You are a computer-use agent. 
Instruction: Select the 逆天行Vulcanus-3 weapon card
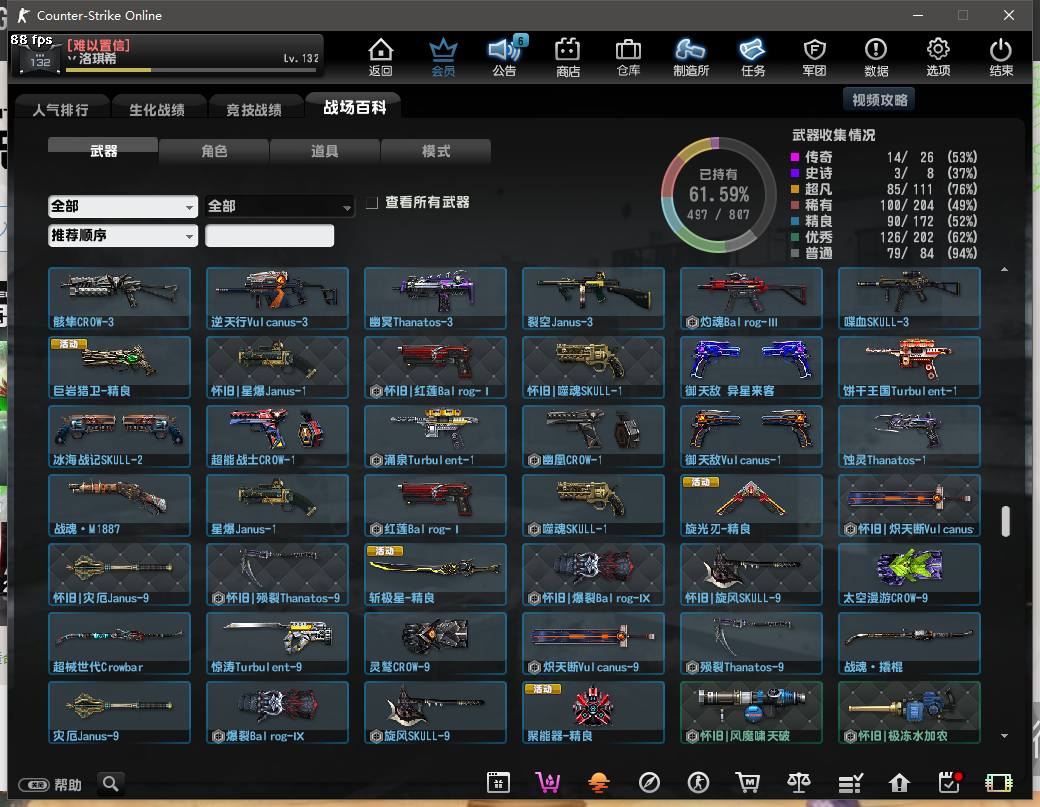click(277, 298)
